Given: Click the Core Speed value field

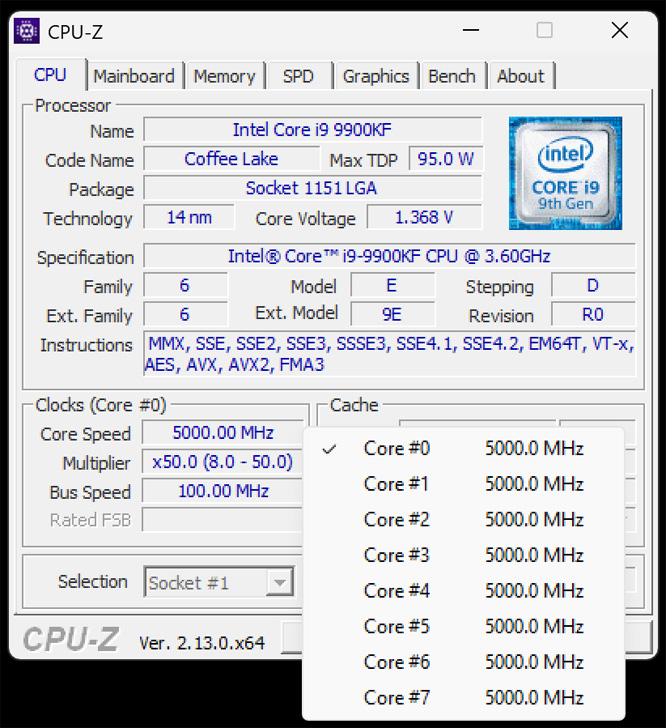Looking at the screenshot, I should click(x=224, y=433).
